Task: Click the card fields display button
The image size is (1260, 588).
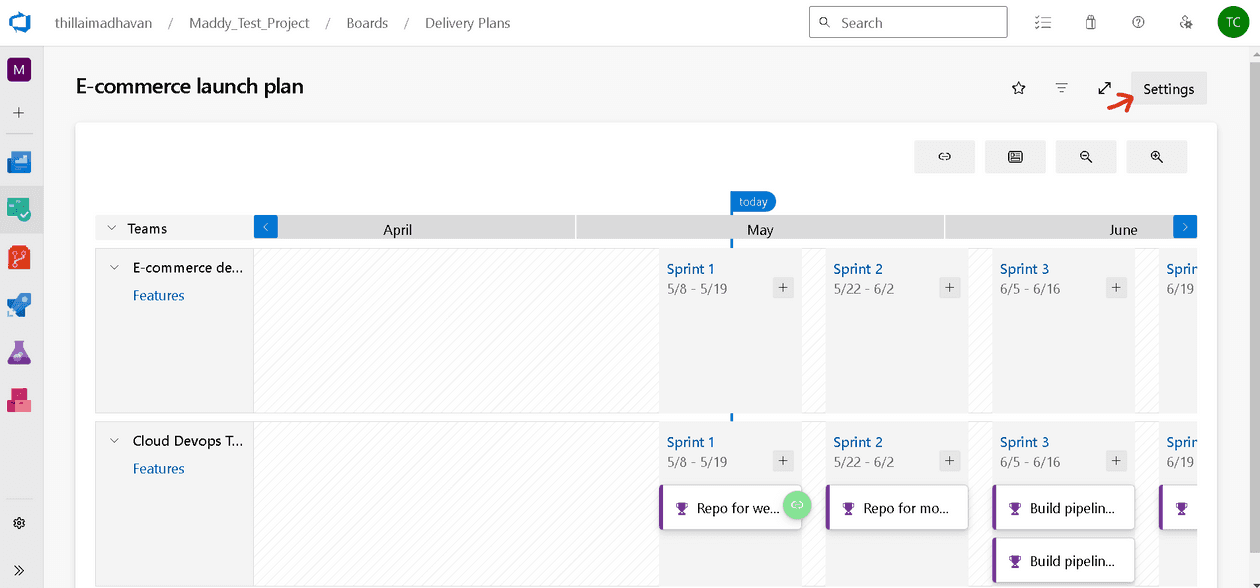Action: (1015, 157)
